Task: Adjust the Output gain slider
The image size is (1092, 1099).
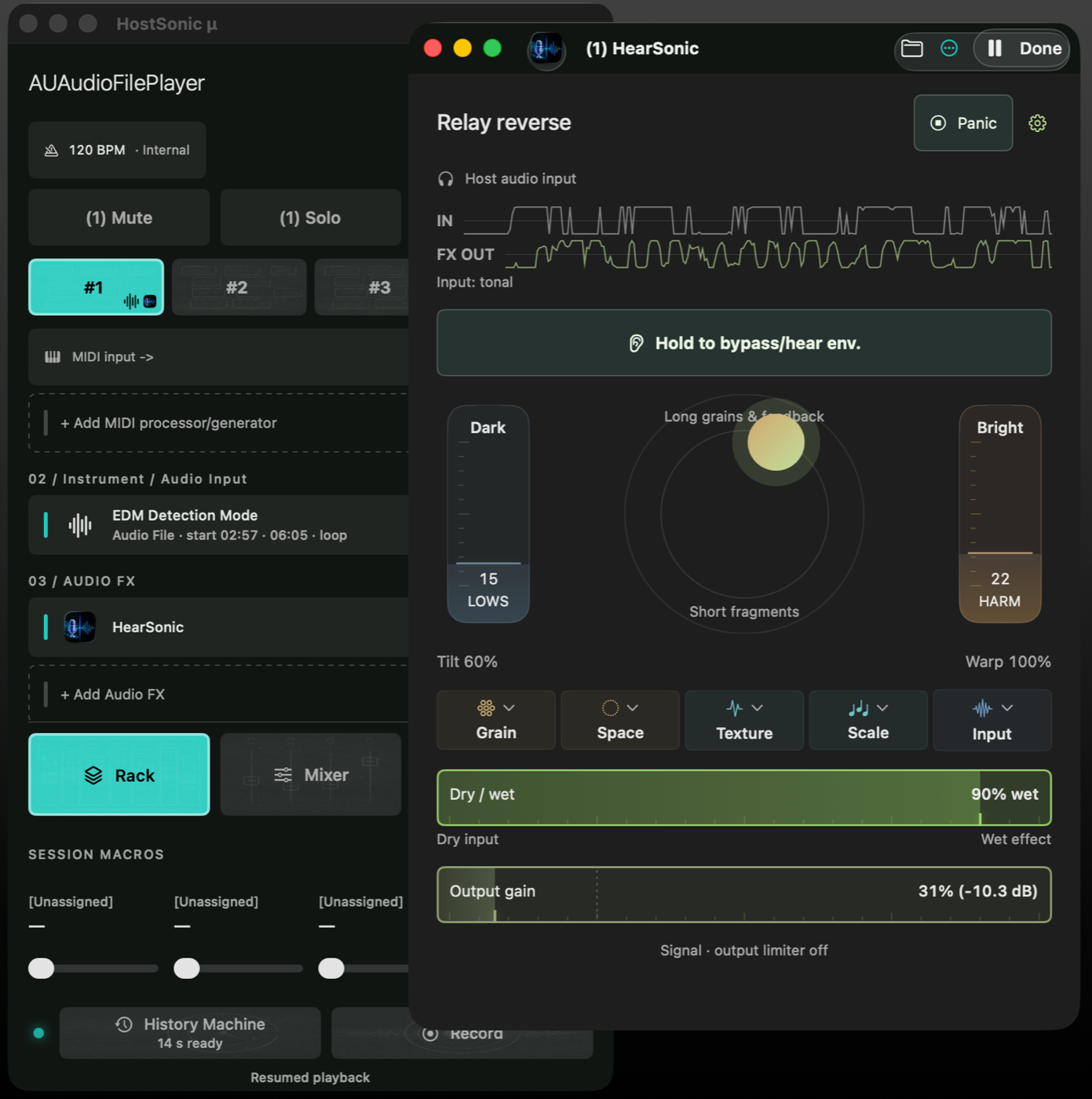Action: coord(743,894)
